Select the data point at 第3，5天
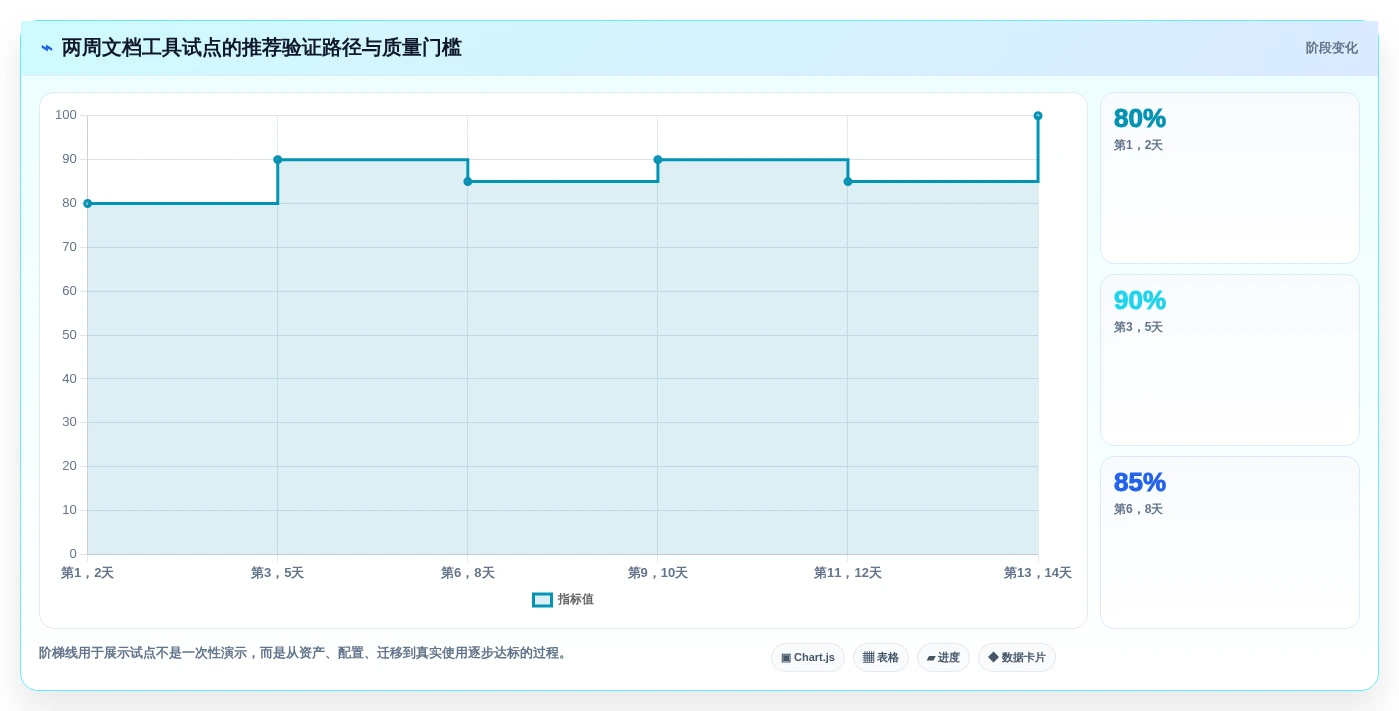 click(x=278, y=160)
